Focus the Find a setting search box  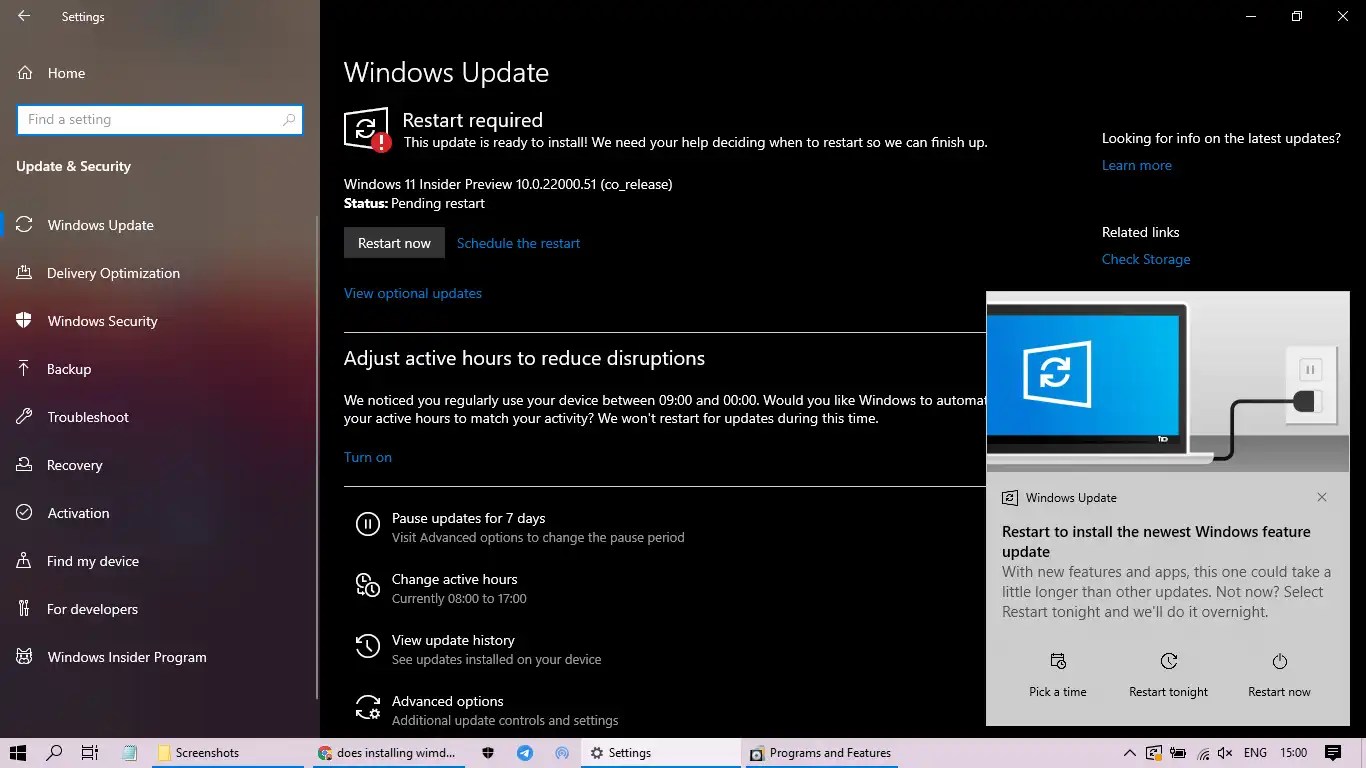(x=160, y=120)
